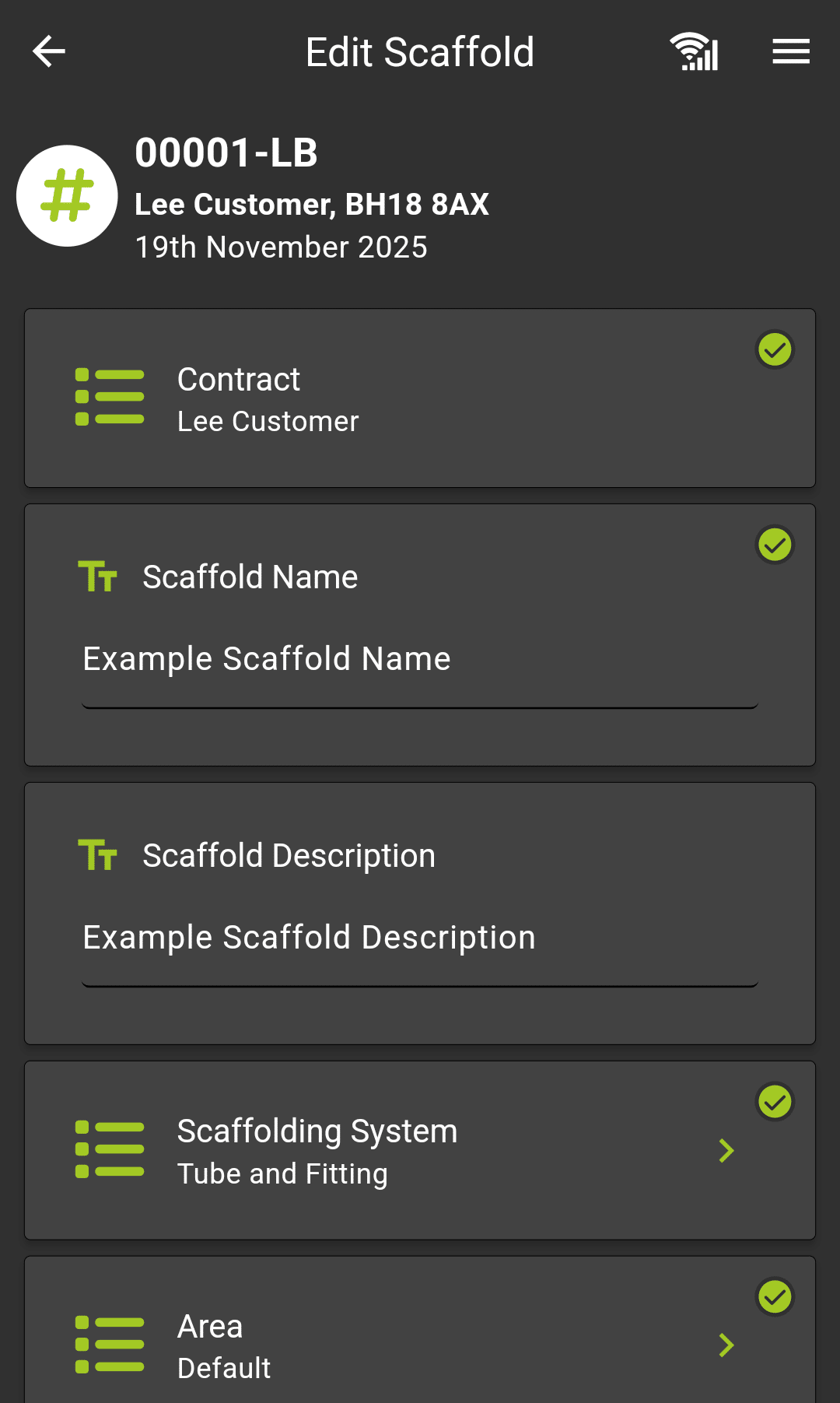Screen dimensions: 840x1403
Task: Edit the Example Scaffold Description field
Action: coord(420,938)
